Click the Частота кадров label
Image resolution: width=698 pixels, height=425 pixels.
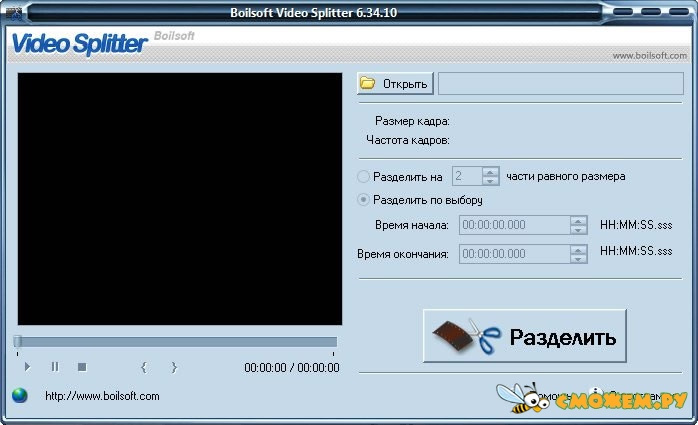pyautogui.click(x=408, y=140)
